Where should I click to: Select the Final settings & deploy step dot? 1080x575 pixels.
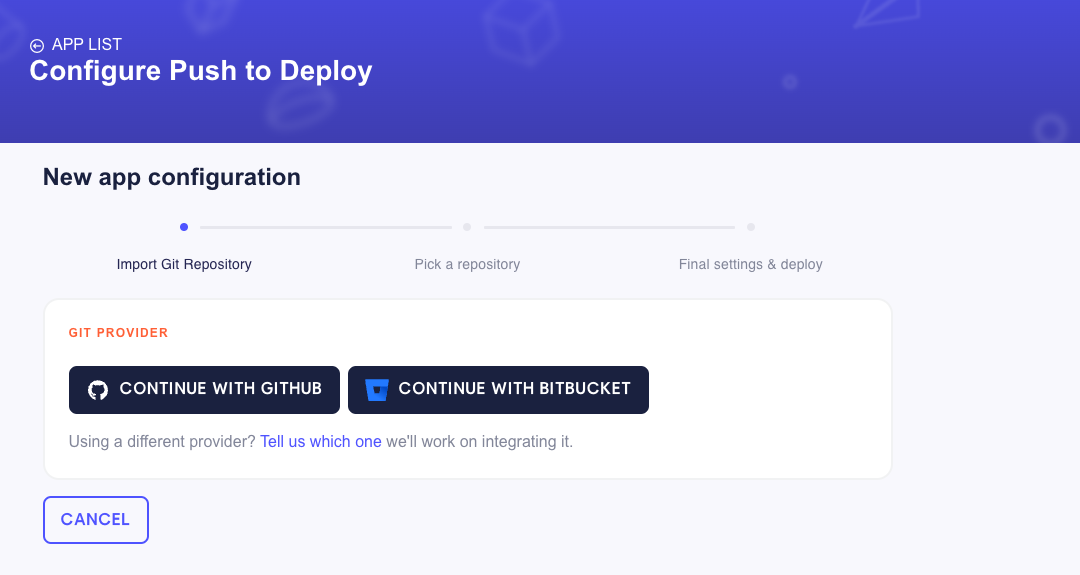pos(751,227)
